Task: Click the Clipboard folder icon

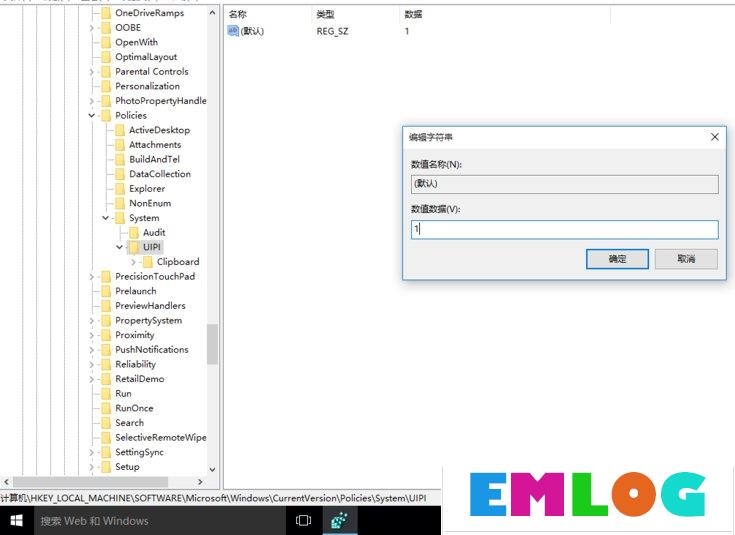Action: [148, 262]
